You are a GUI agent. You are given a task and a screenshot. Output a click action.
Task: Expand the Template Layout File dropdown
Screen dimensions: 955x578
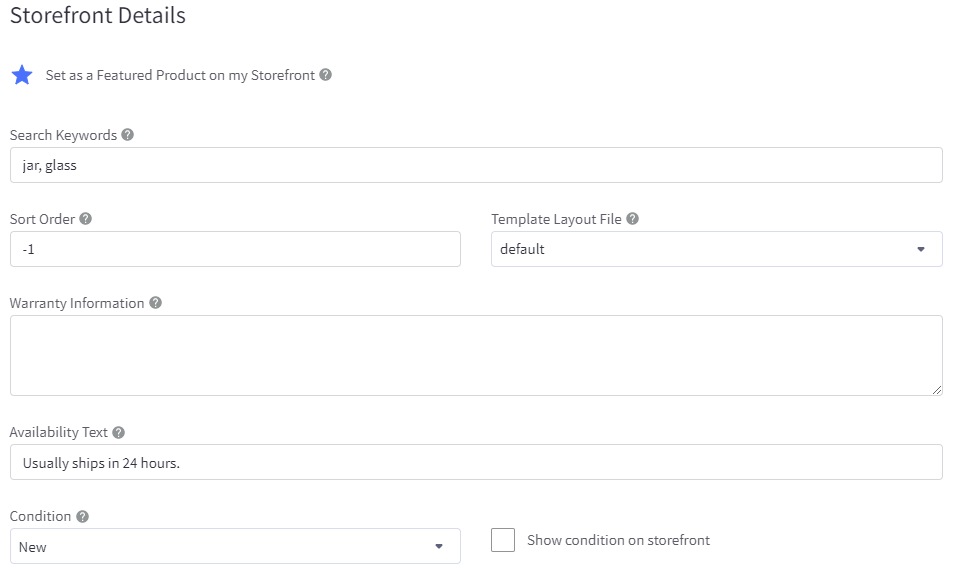pyautogui.click(x=716, y=249)
